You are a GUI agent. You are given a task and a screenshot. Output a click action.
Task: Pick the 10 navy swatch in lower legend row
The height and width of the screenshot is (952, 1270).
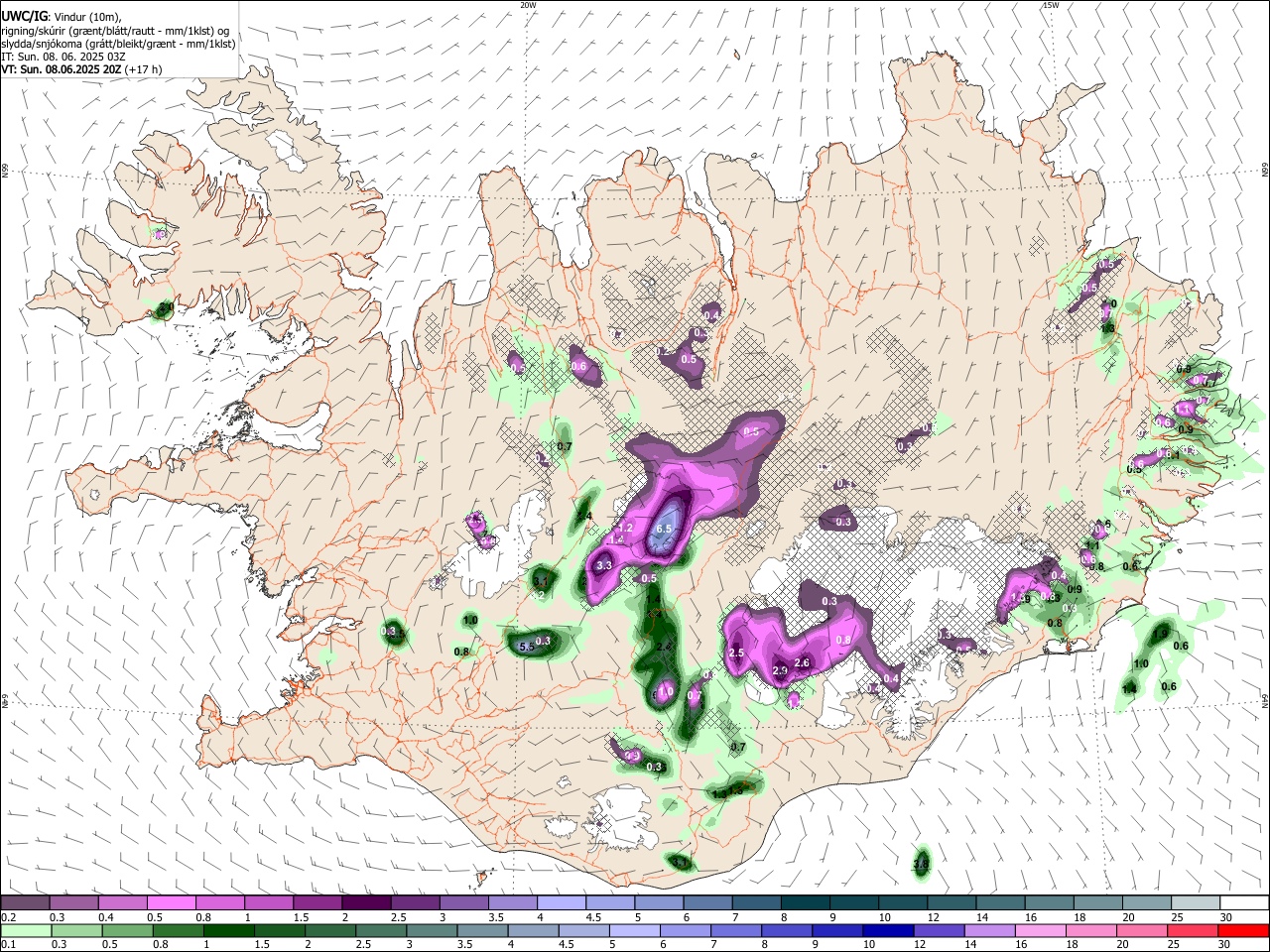tap(887, 930)
